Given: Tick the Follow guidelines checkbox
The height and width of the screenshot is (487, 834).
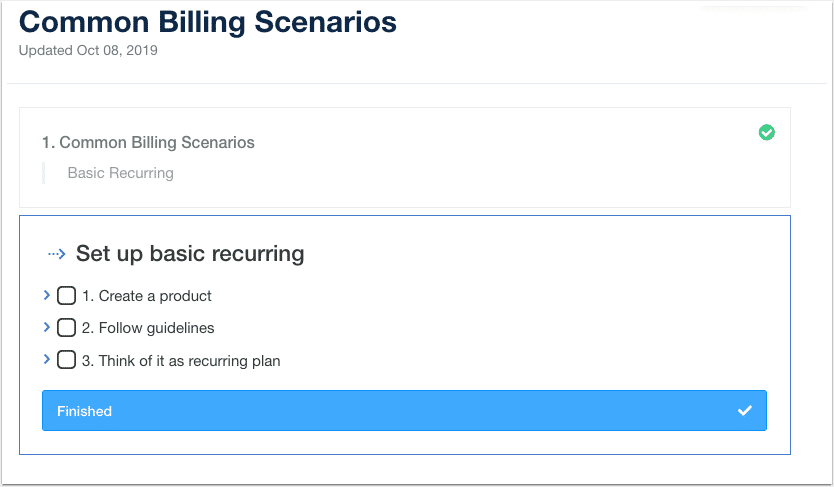Looking at the screenshot, I should tap(66, 328).
